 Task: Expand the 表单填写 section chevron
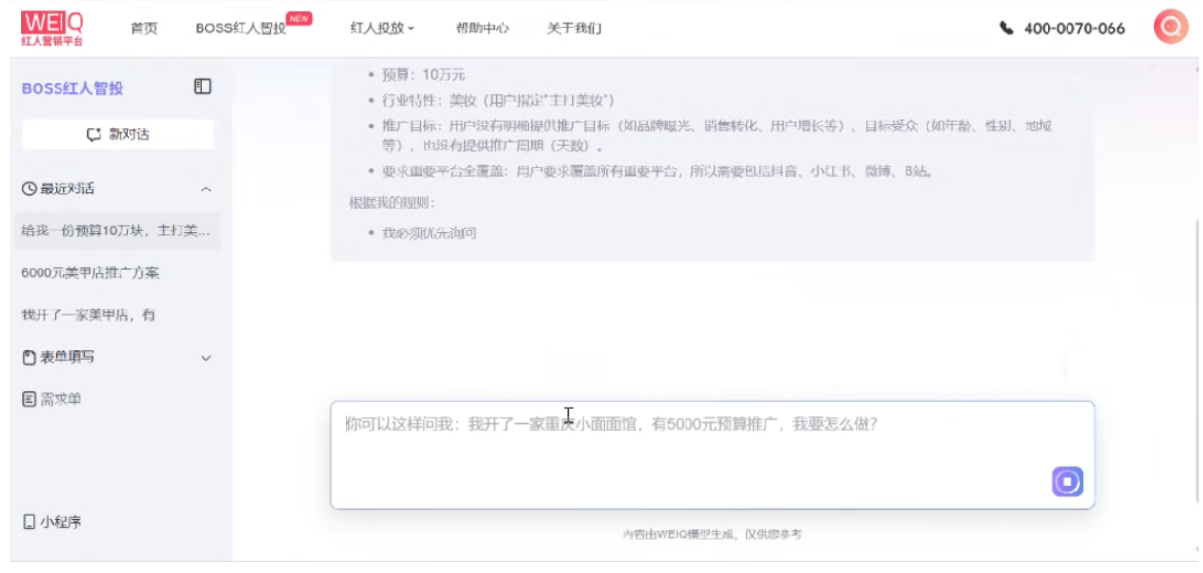click(206, 358)
